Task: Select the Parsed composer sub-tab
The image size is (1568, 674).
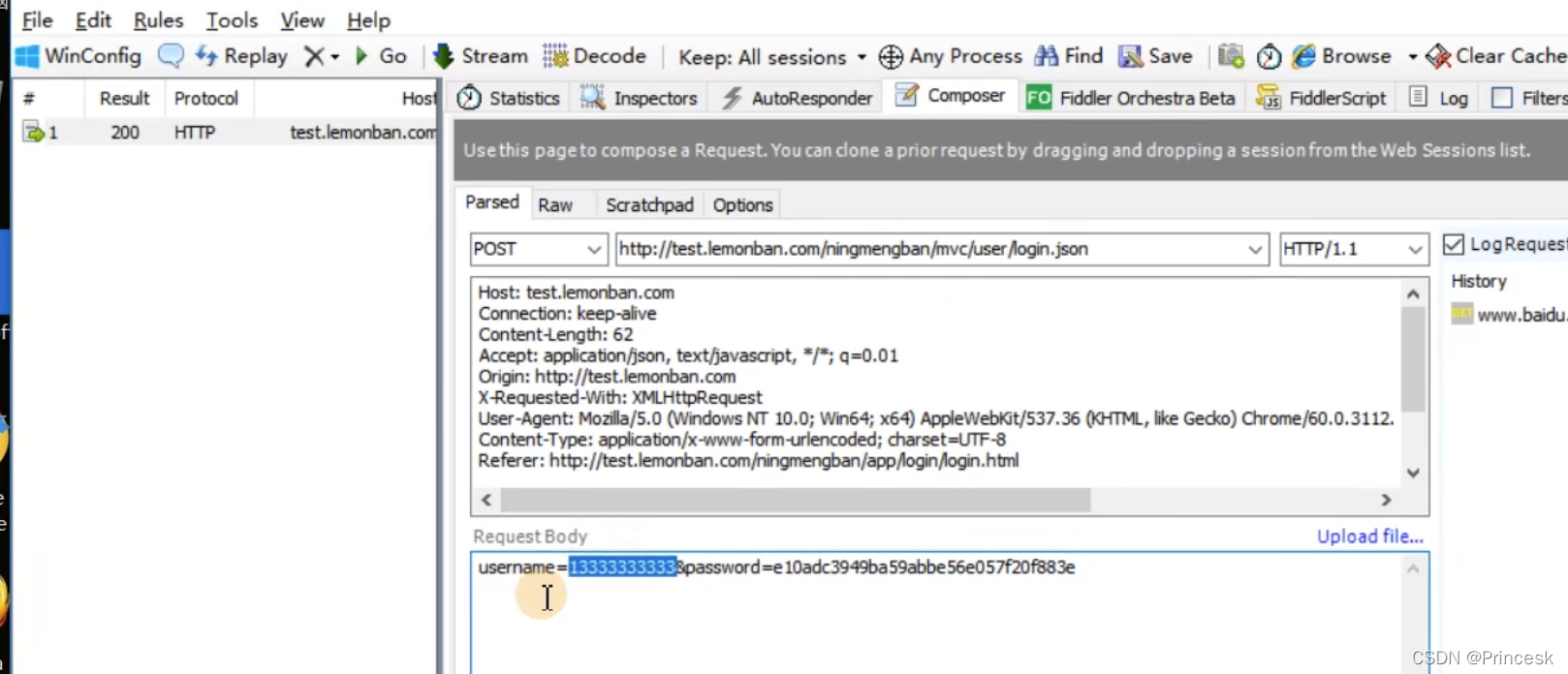Action: [x=492, y=202]
